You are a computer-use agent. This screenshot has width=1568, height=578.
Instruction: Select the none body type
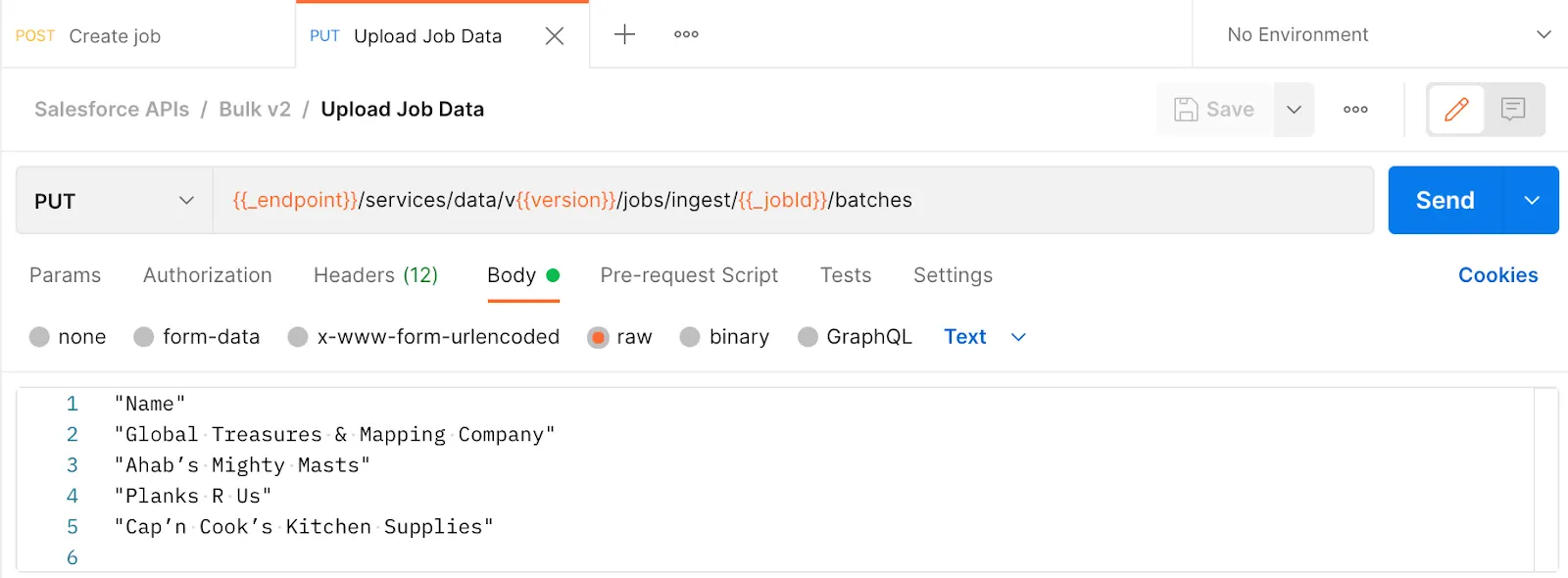tap(39, 337)
